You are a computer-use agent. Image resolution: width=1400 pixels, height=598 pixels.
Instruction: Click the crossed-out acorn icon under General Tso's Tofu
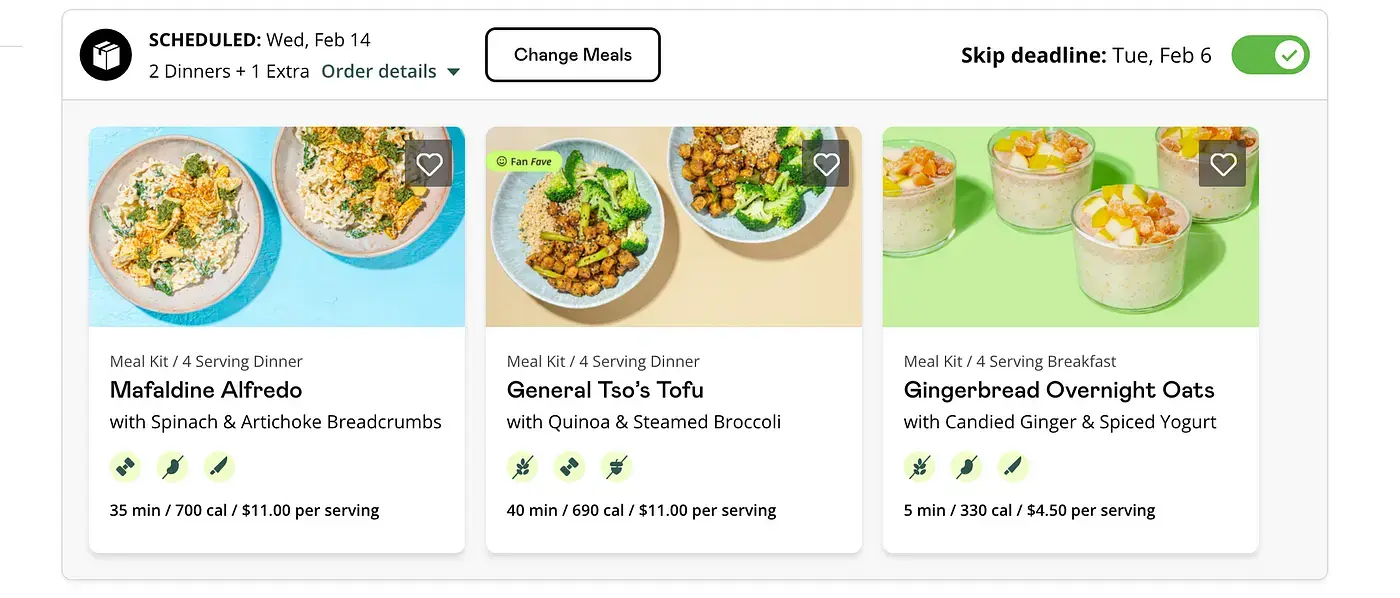pos(617,466)
